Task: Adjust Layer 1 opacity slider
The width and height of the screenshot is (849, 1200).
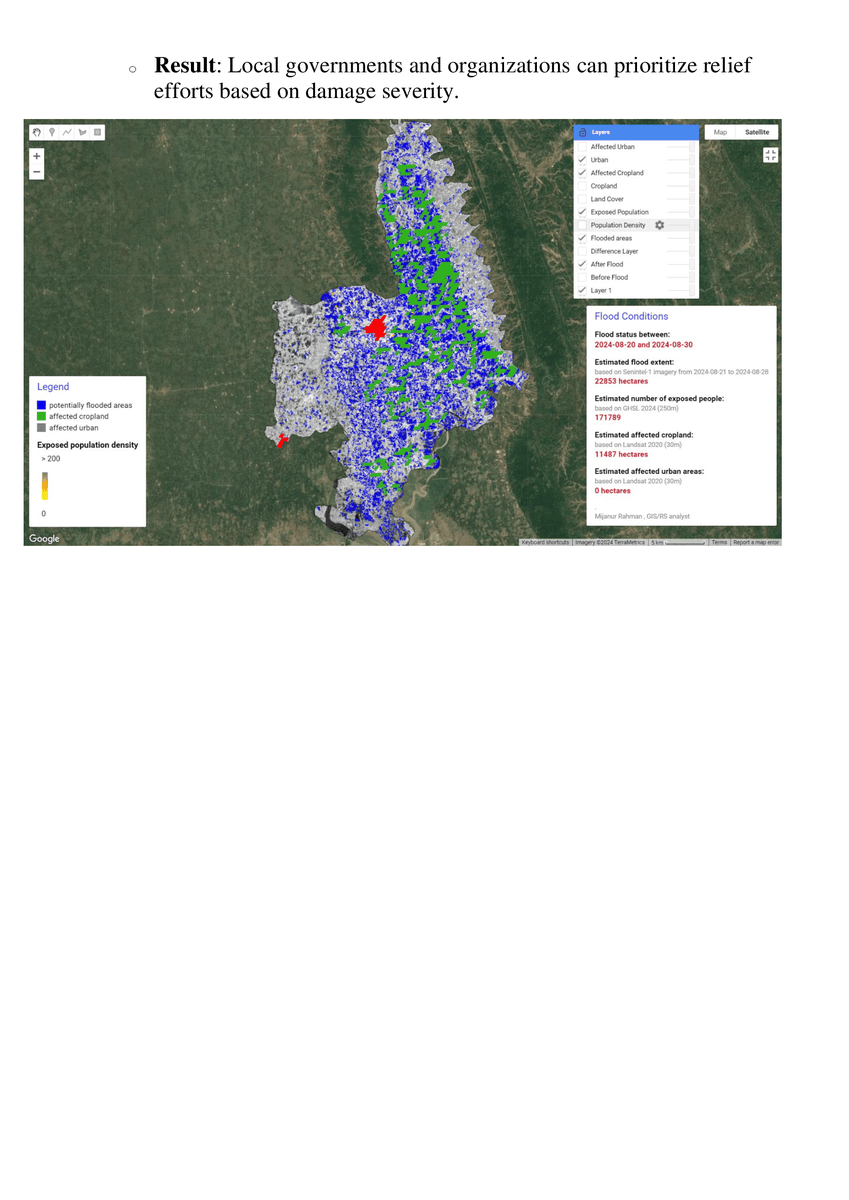Action: [x=681, y=290]
